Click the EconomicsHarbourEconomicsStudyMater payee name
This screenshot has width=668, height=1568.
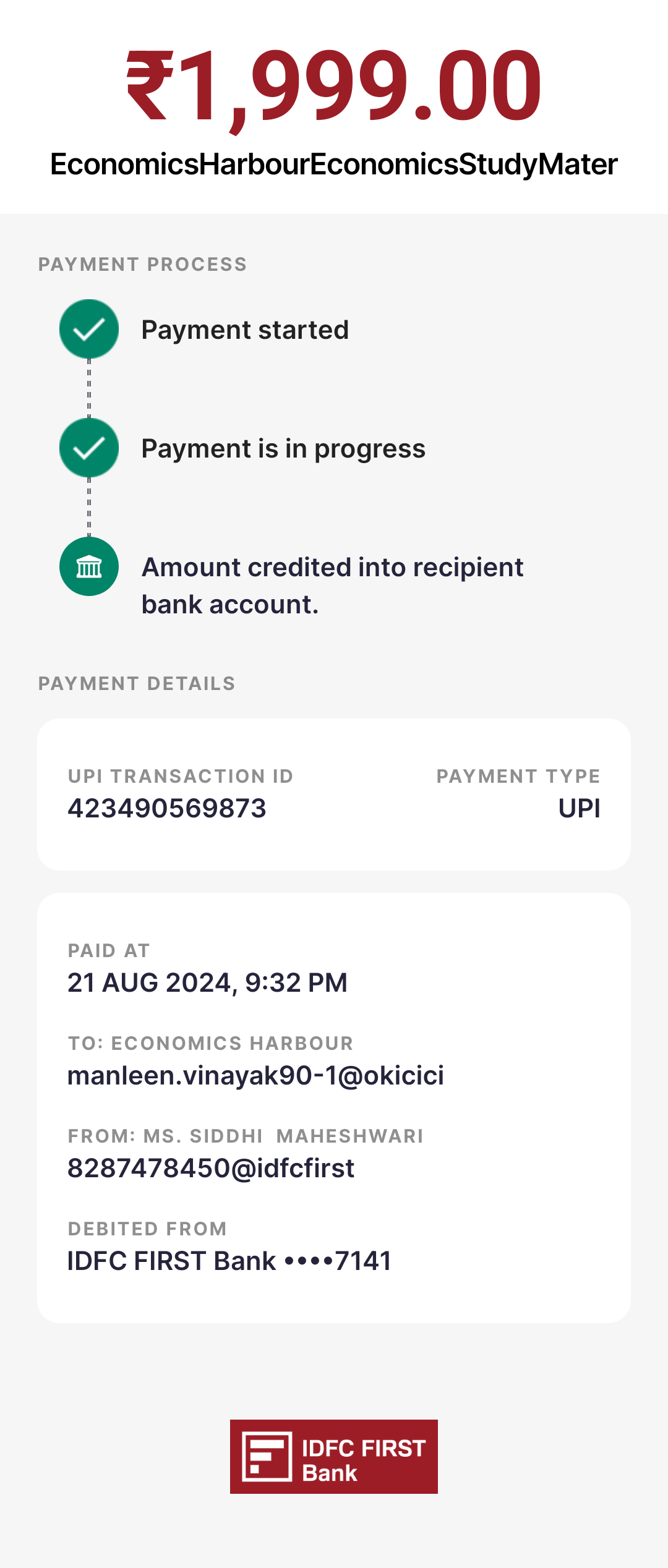click(x=334, y=164)
